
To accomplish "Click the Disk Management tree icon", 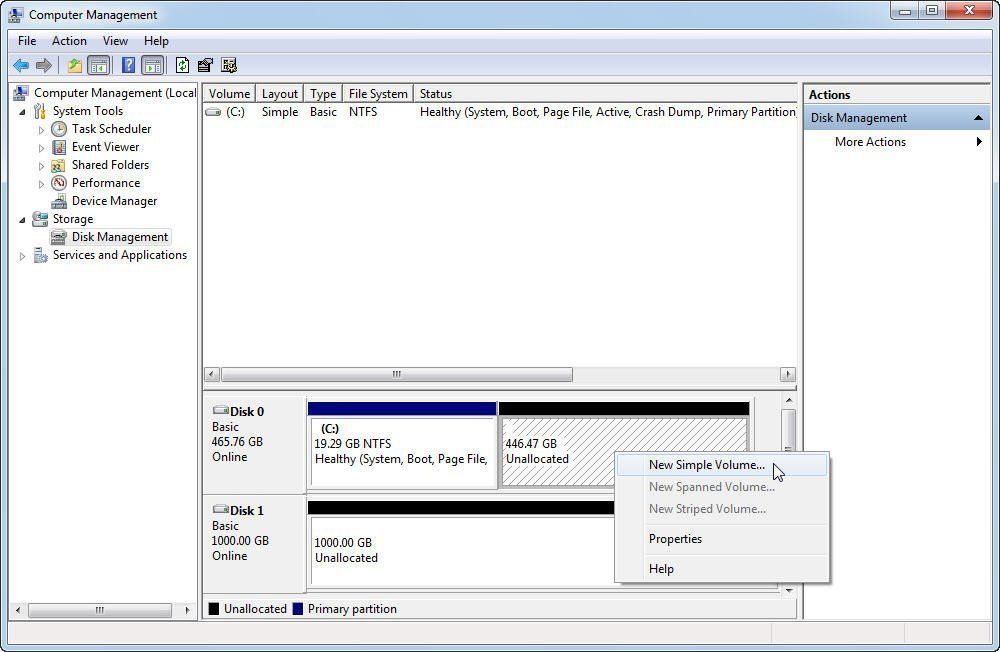I will [x=59, y=237].
